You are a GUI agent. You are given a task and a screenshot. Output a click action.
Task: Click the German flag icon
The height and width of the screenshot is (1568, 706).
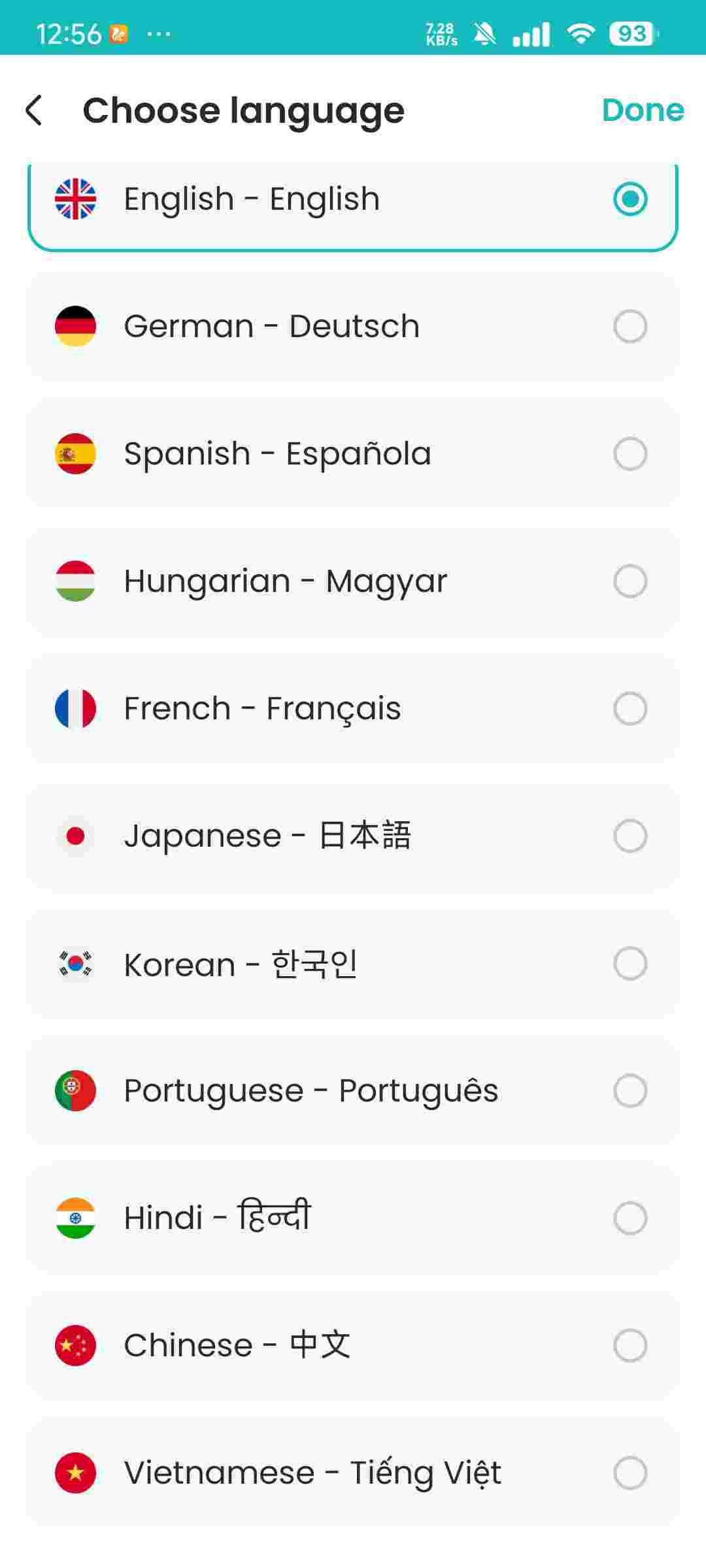pyautogui.click(x=75, y=326)
